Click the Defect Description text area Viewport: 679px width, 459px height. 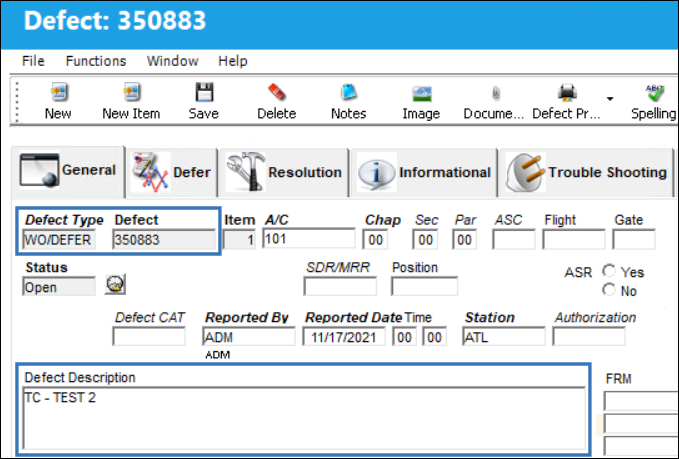coord(304,418)
